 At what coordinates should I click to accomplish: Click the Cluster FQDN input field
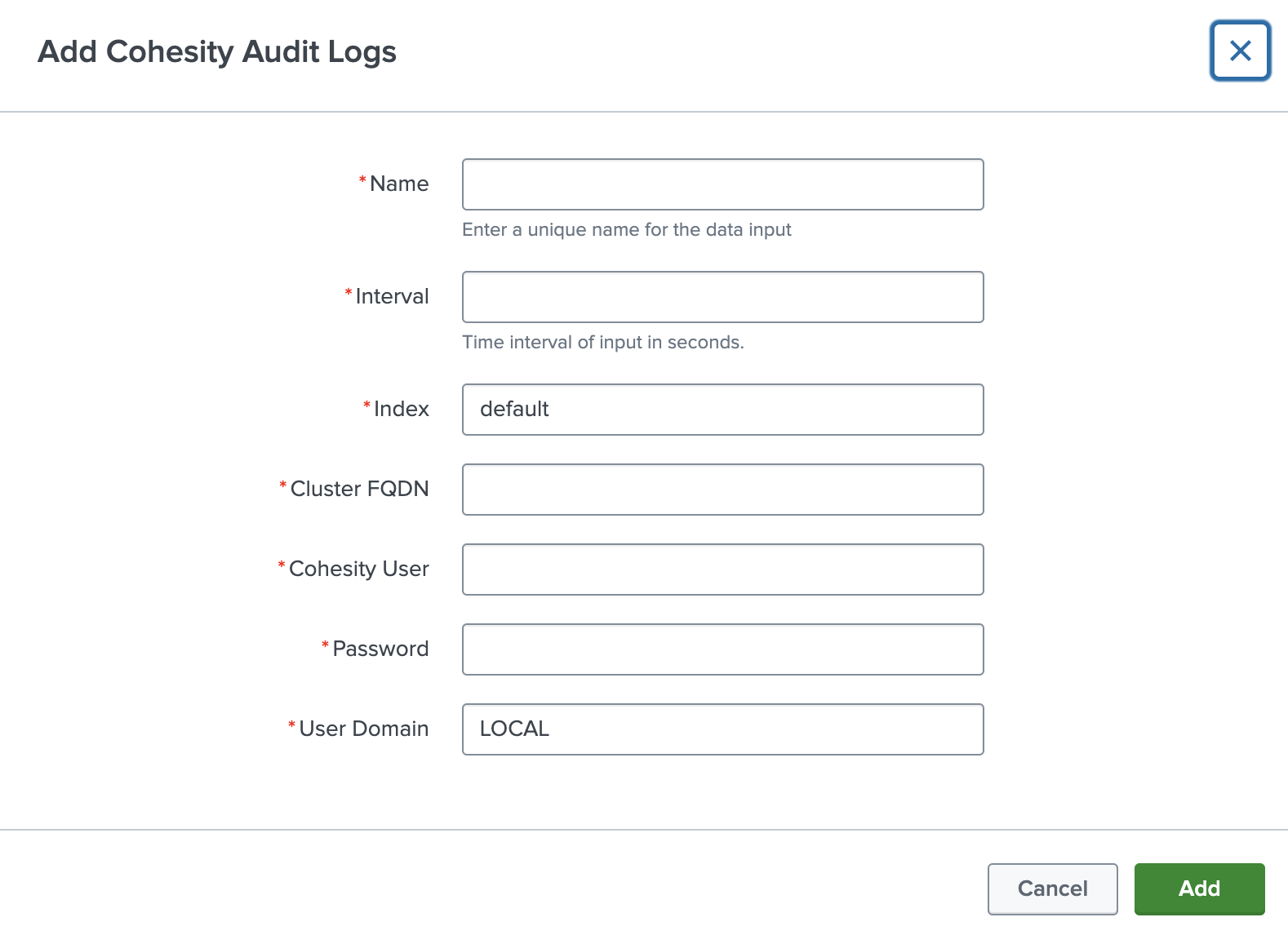(x=722, y=490)
